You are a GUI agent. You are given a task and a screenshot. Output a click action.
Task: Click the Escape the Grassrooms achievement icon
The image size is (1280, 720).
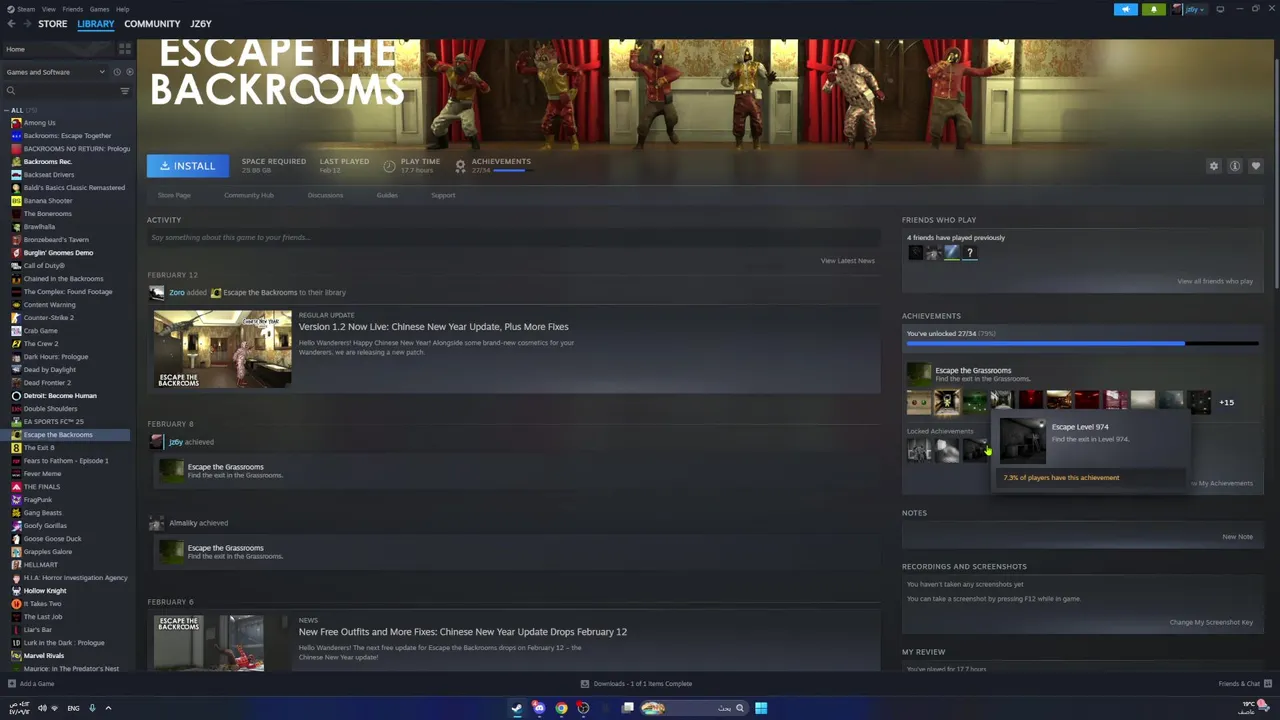tap(919, 374)
